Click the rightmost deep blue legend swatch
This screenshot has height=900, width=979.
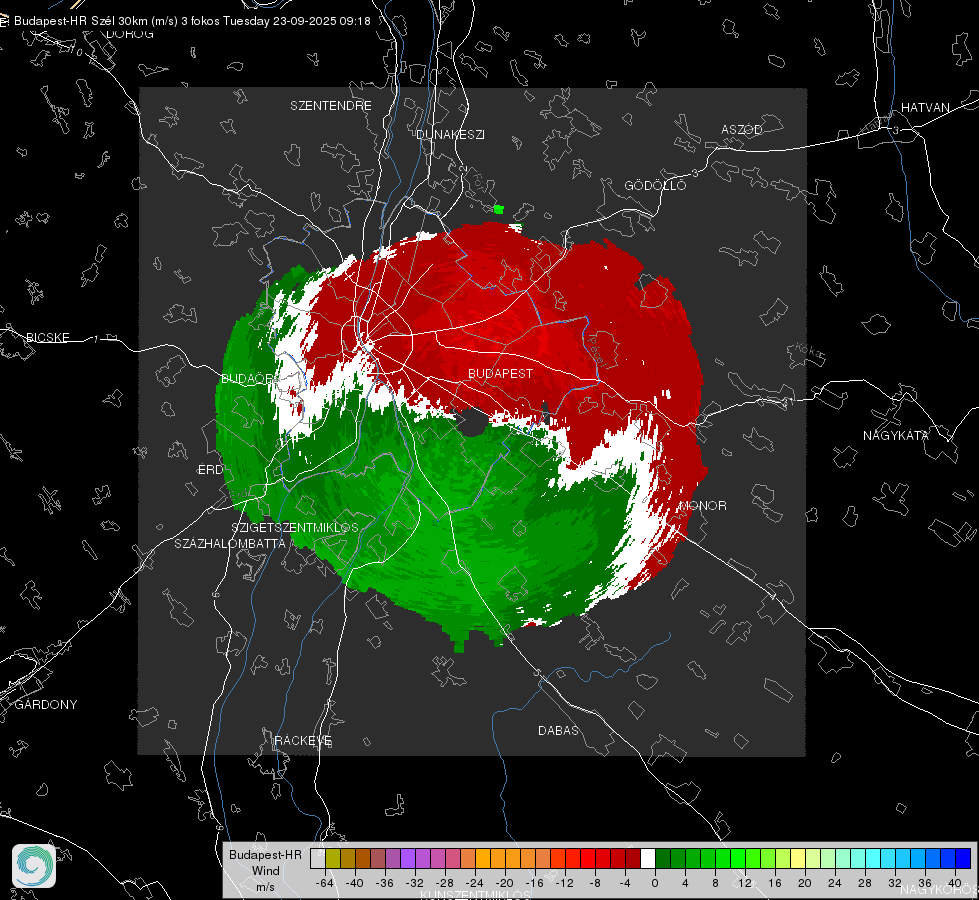[x=963, y=858]
